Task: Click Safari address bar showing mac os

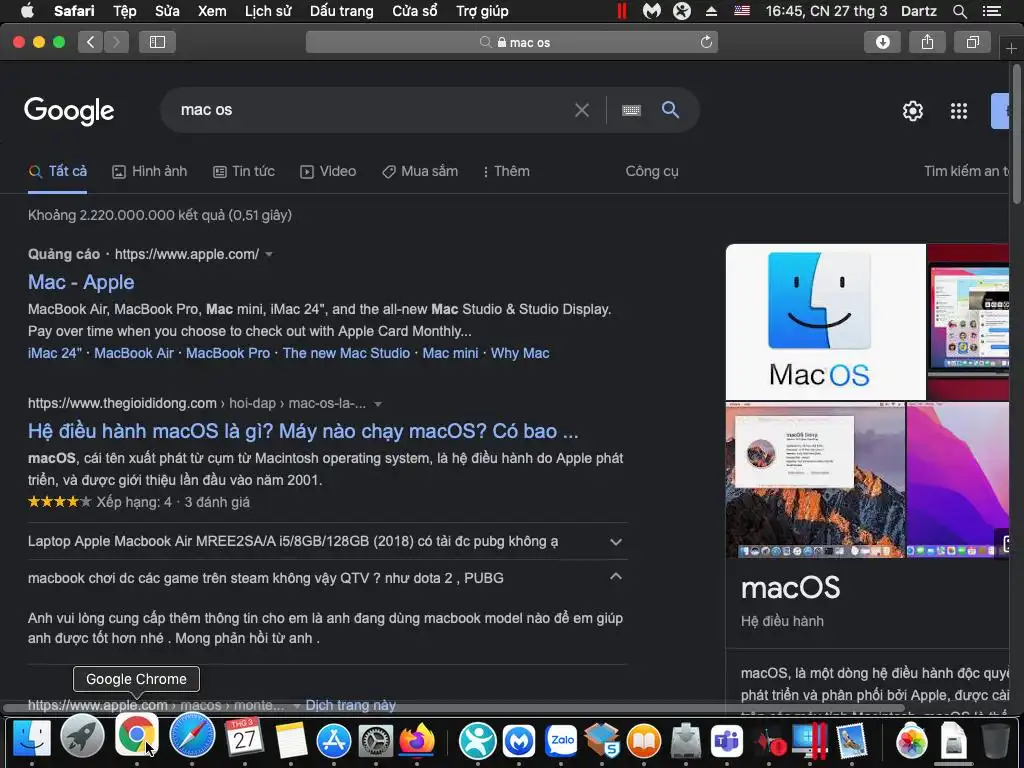Action: point(511,42)
